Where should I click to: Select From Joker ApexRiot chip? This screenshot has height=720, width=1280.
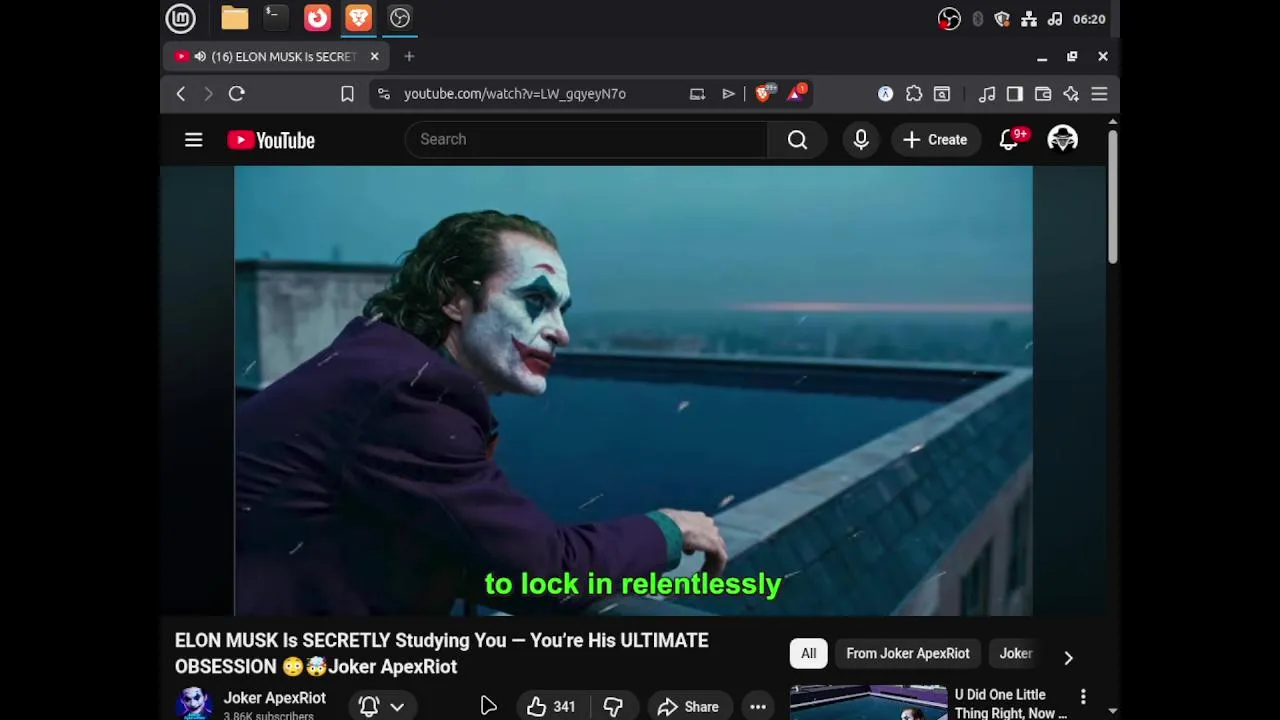point(908,654)
